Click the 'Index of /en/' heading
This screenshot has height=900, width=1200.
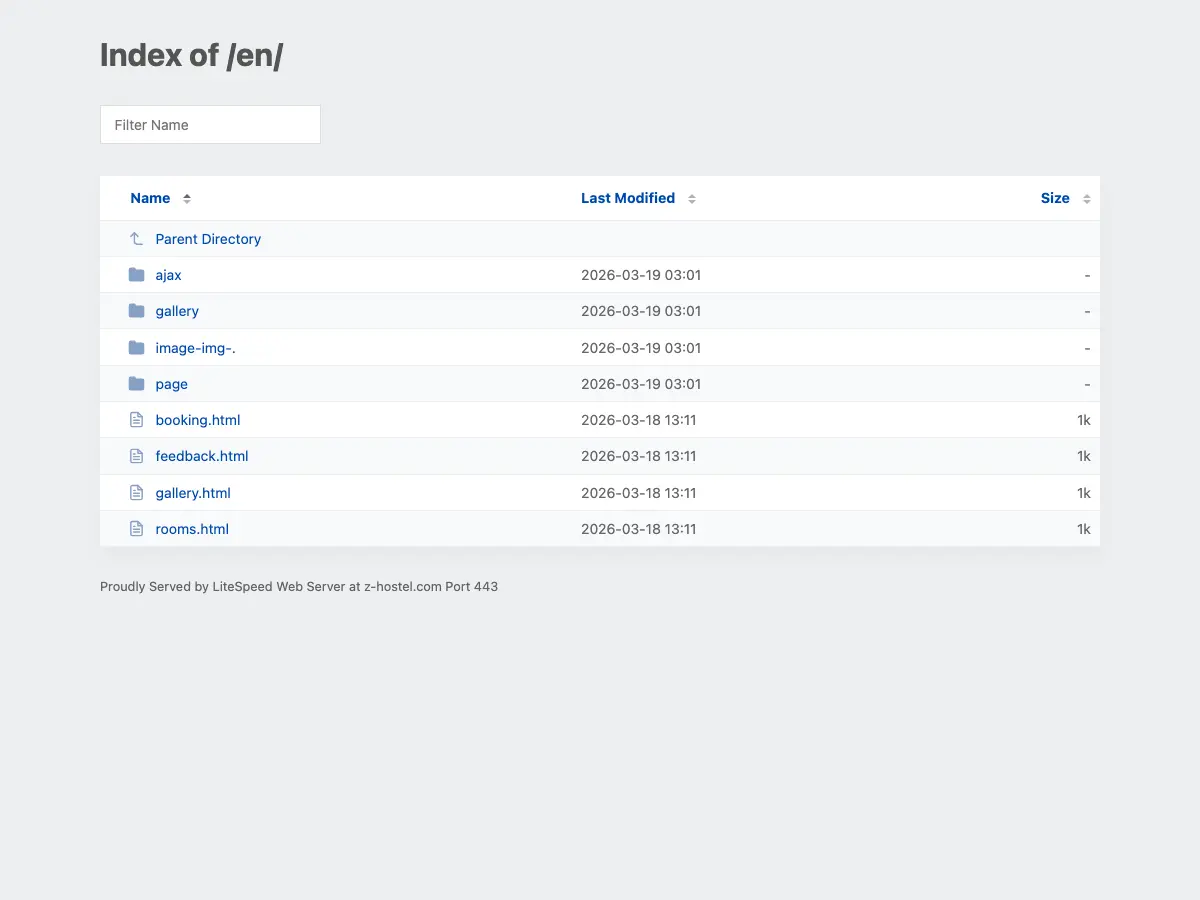tap(191, 56)
